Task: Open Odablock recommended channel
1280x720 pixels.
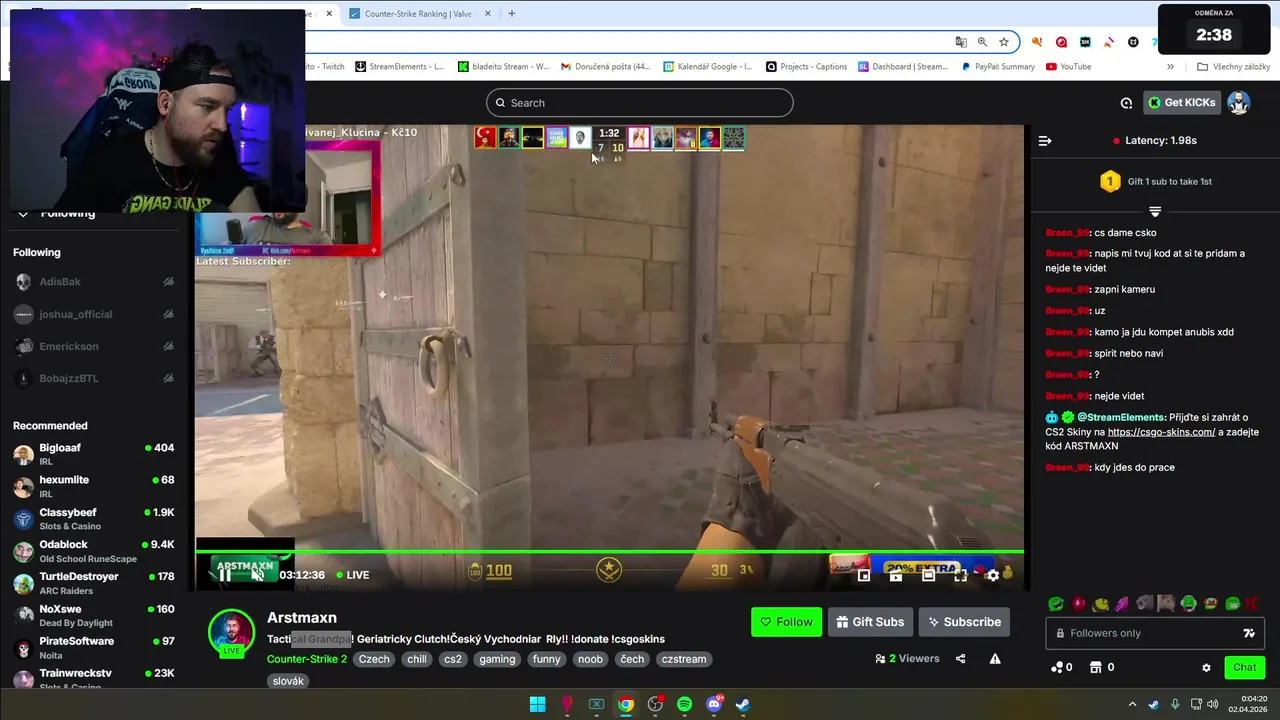Action: [x=93, y=551]
